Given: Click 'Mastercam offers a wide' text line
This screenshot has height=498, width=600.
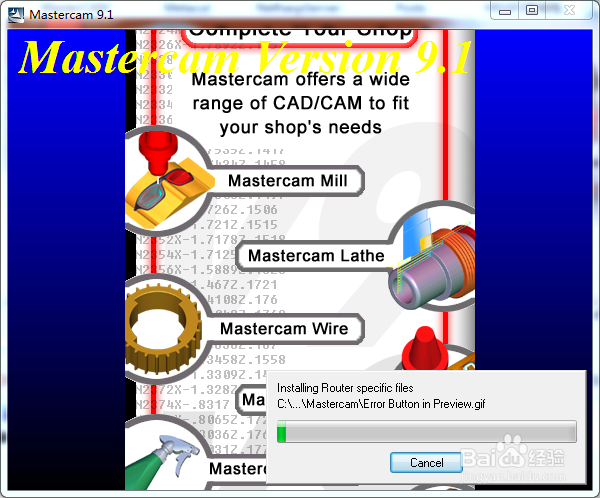Looking at the screenshot, I should pos(300,80).
